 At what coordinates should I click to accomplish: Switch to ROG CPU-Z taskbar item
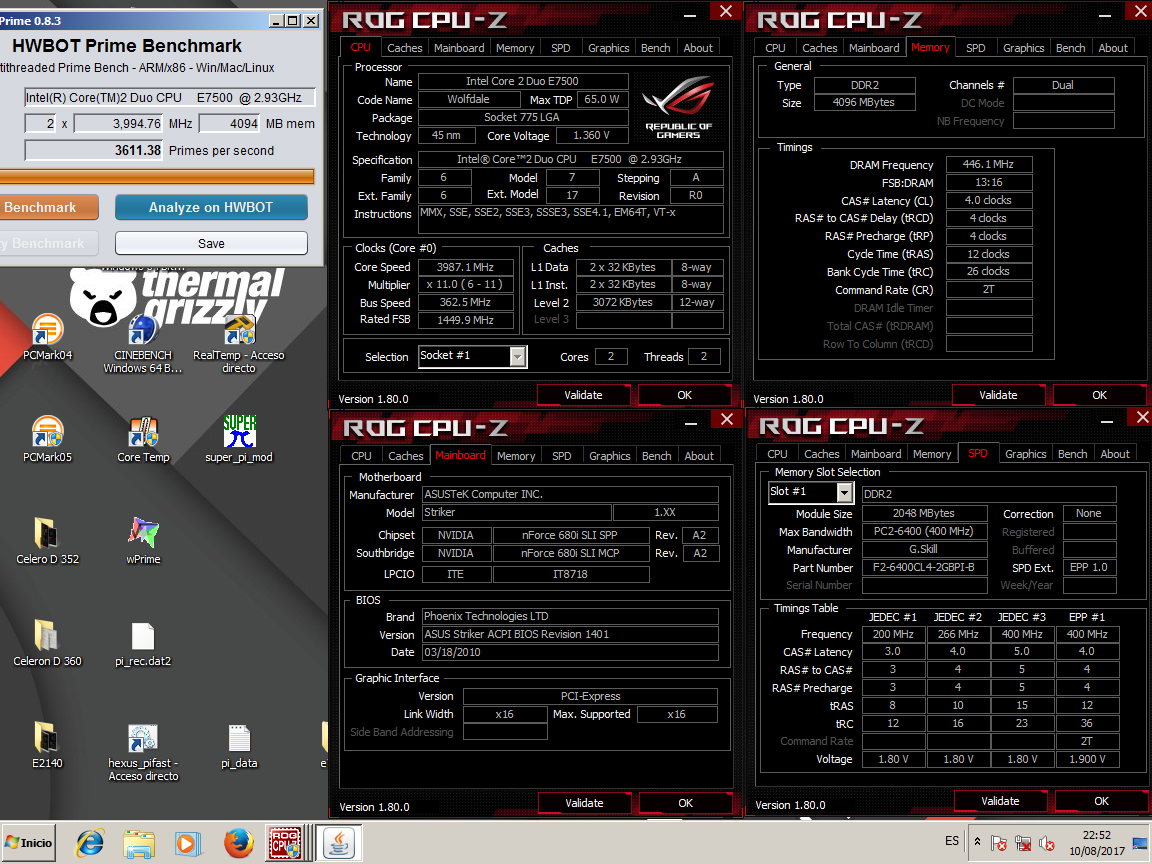[x=285, y=843]
